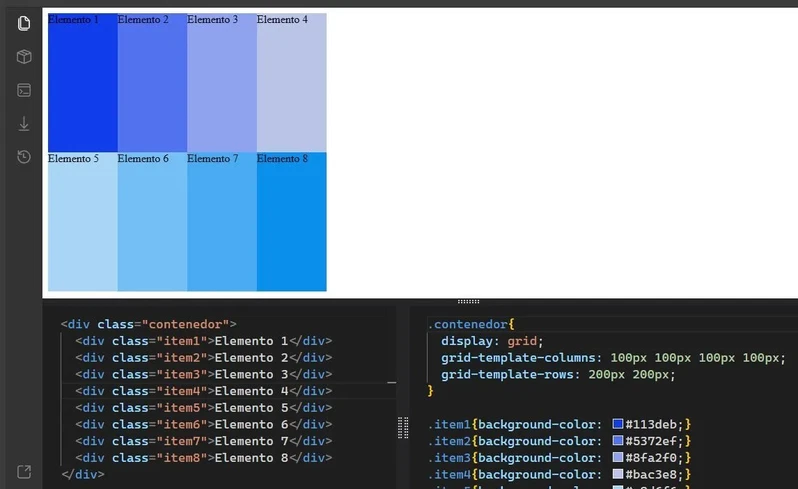Place the cursor on the HTML line with class="item2"
This screenshot has height=489, width=798.
(204, 358)
